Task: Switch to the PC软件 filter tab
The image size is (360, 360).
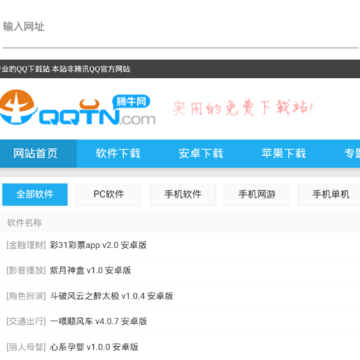Action: click(109, 194)
